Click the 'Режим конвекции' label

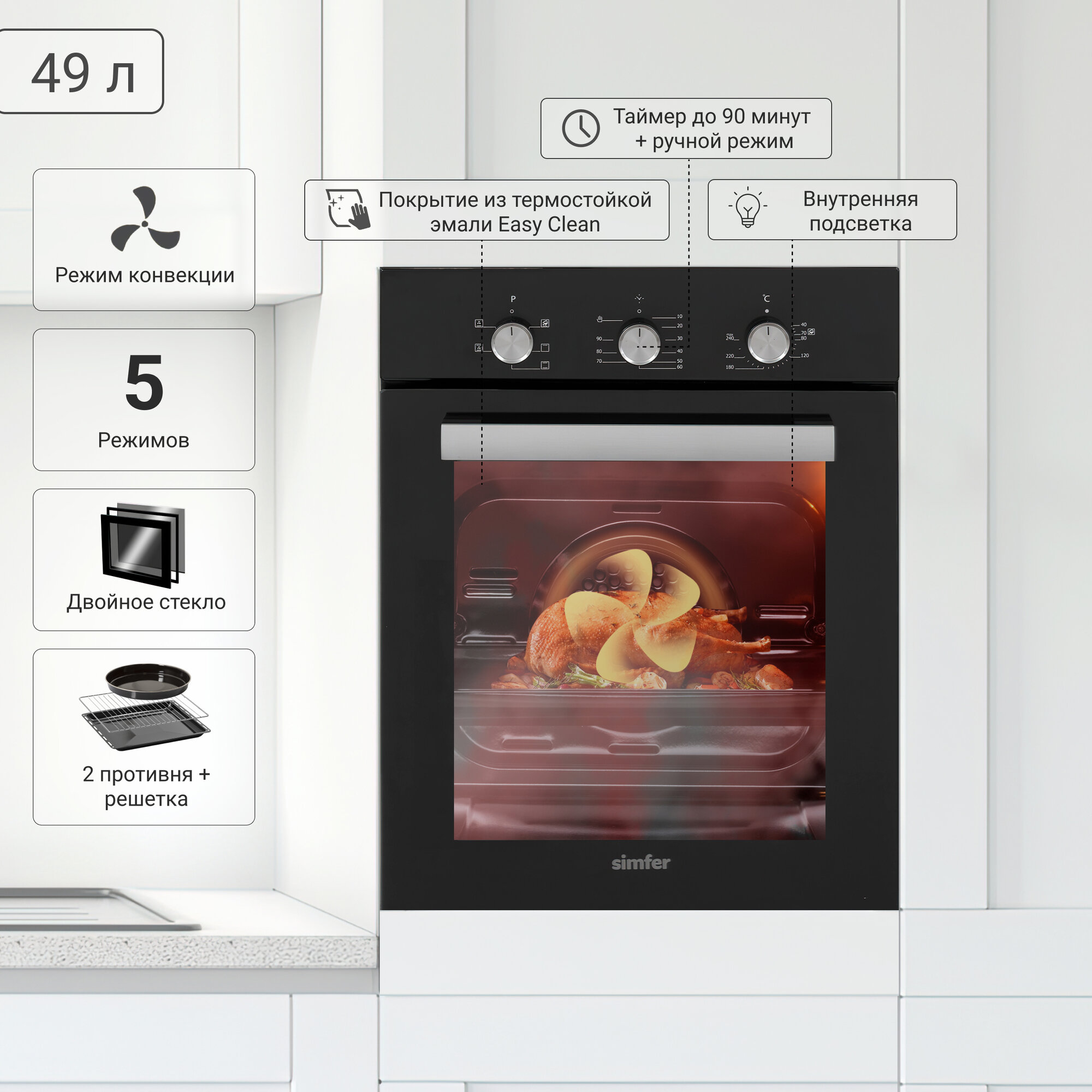(145, 275)
